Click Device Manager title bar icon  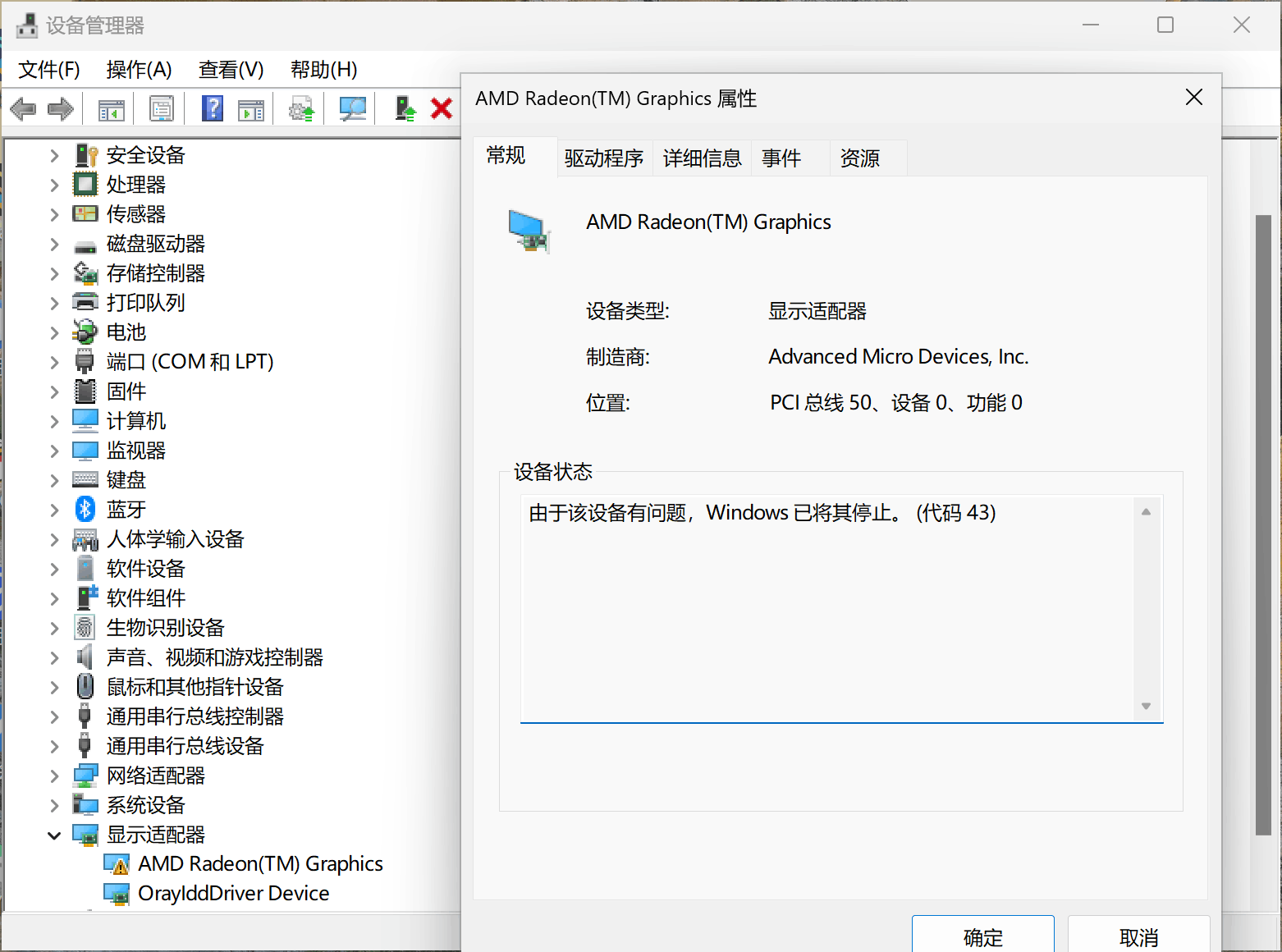[x=27, y=25]
